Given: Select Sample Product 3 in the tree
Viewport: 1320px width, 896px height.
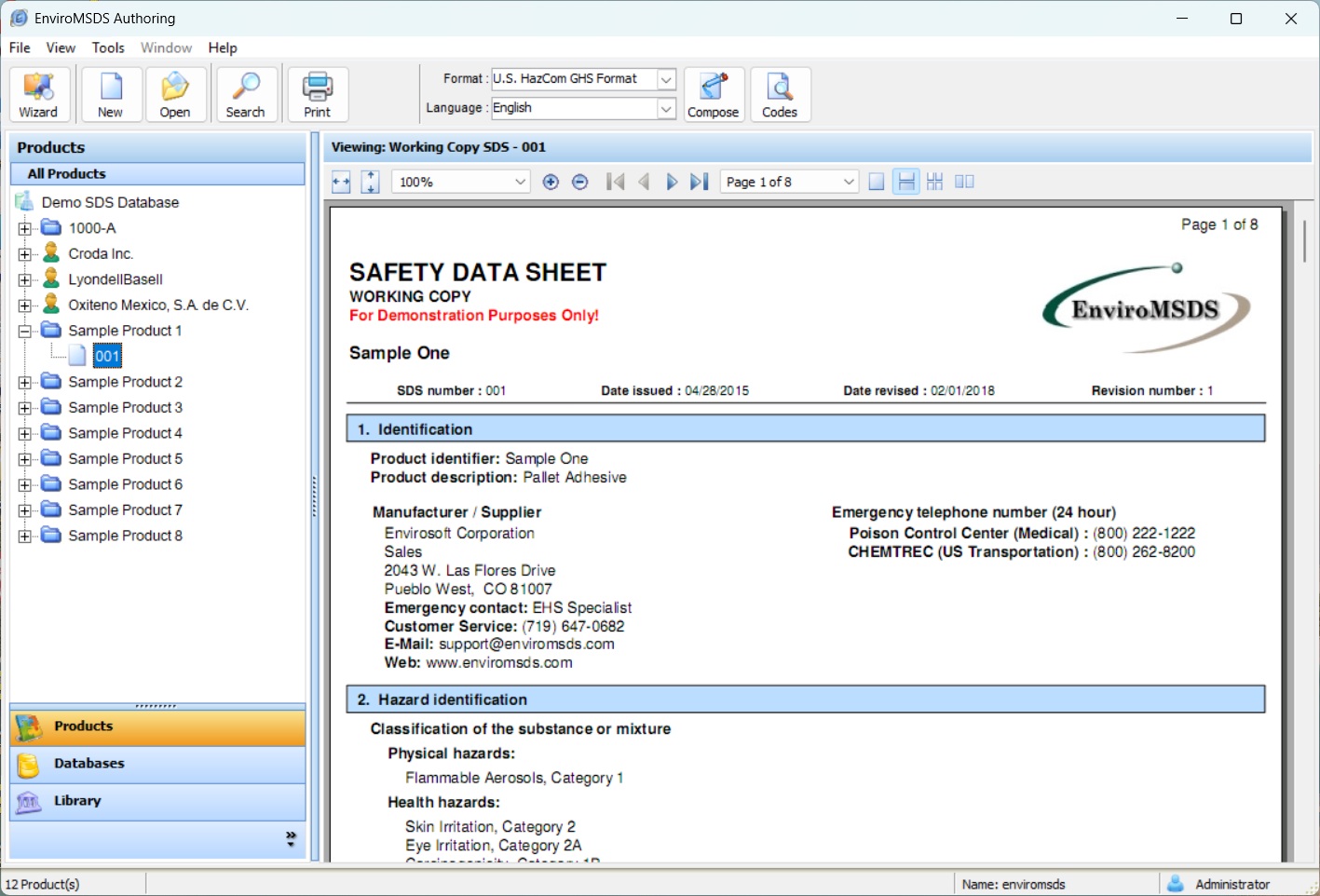Looking at the screenshot, I should point(125,408).
